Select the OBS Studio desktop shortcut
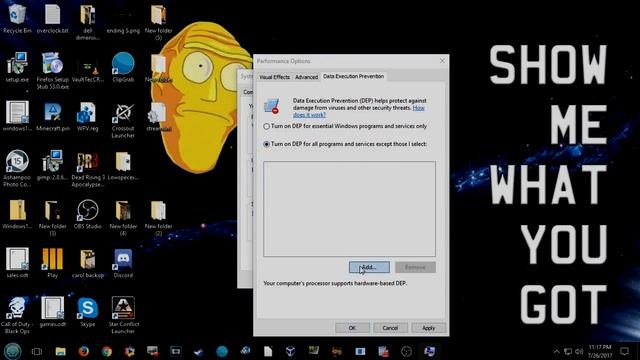Viewport: 640px width, 360px height. (87, 214)
